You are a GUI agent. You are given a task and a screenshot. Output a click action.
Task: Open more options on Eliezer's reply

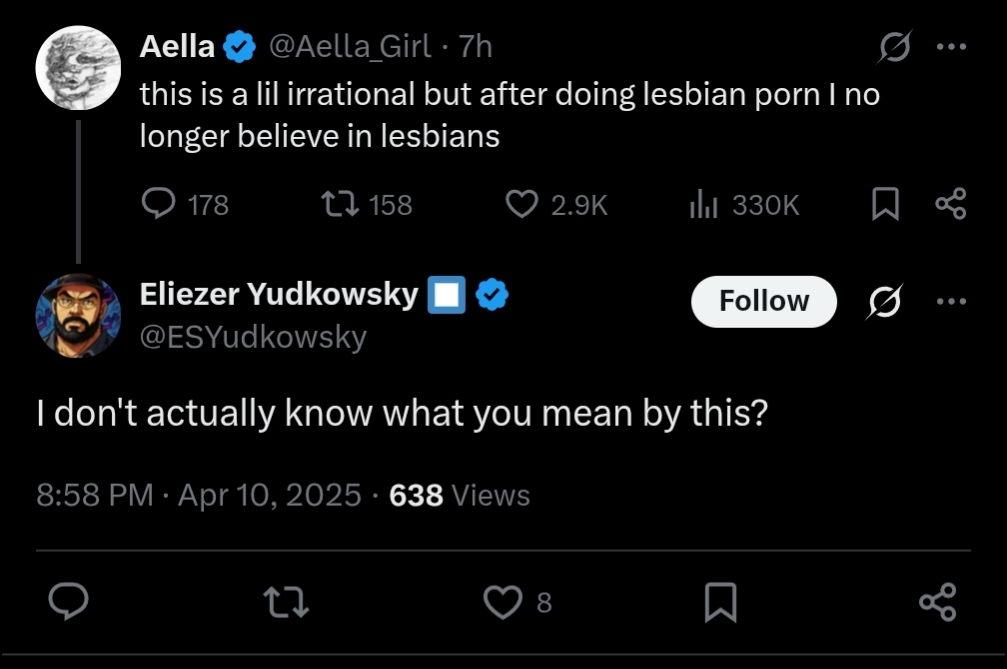point(951,301)
